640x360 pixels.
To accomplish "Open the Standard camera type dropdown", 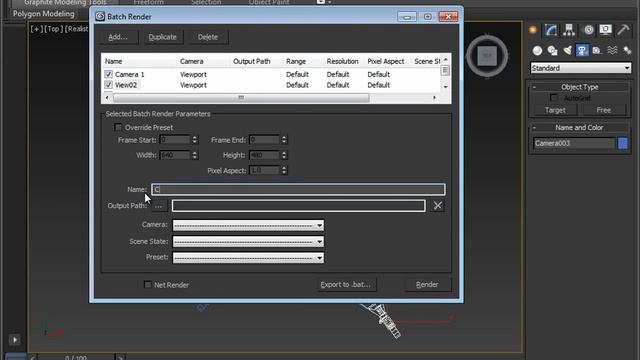I will (581, 68).
